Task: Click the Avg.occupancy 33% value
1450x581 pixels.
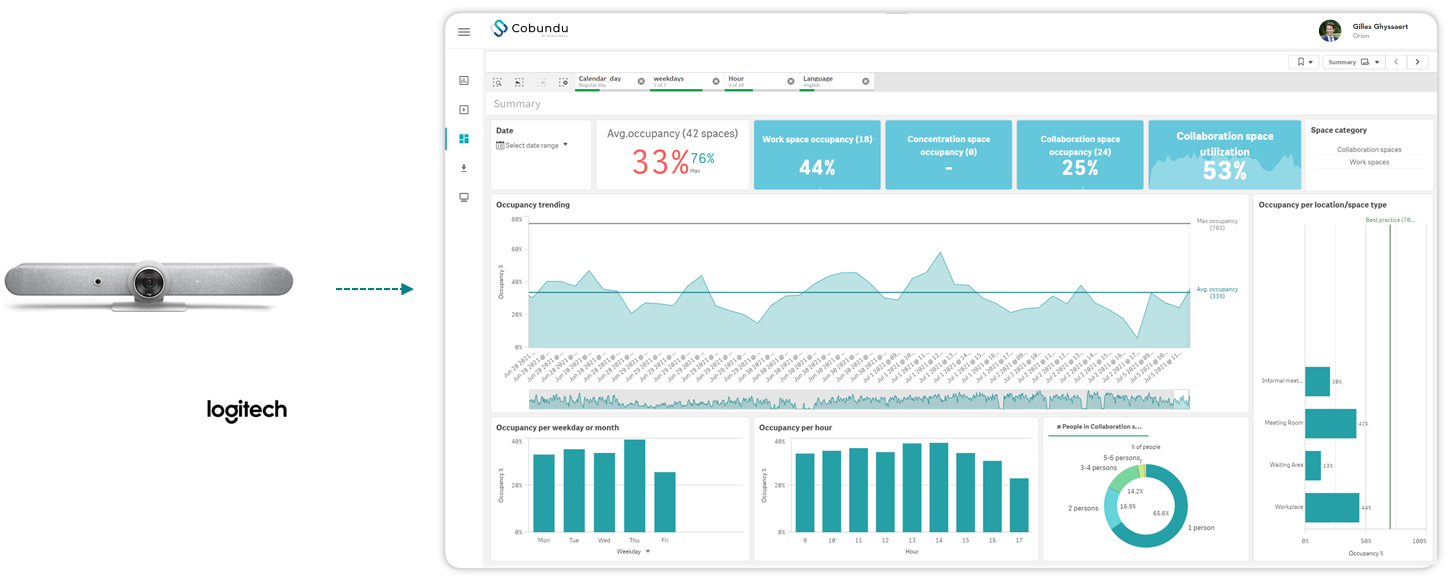Action: pyautogui.click(x=660, y=161)
